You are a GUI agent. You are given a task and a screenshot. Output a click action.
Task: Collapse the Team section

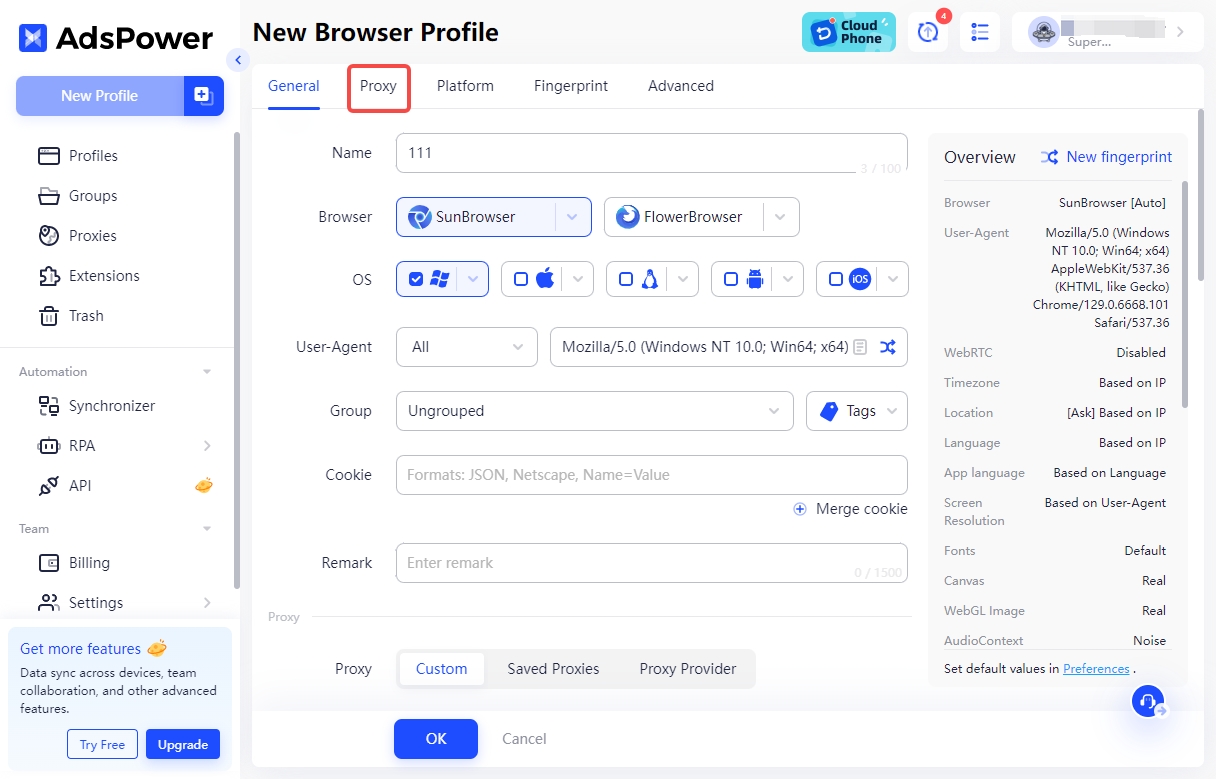pyautogui.click(x=207, y=529)
